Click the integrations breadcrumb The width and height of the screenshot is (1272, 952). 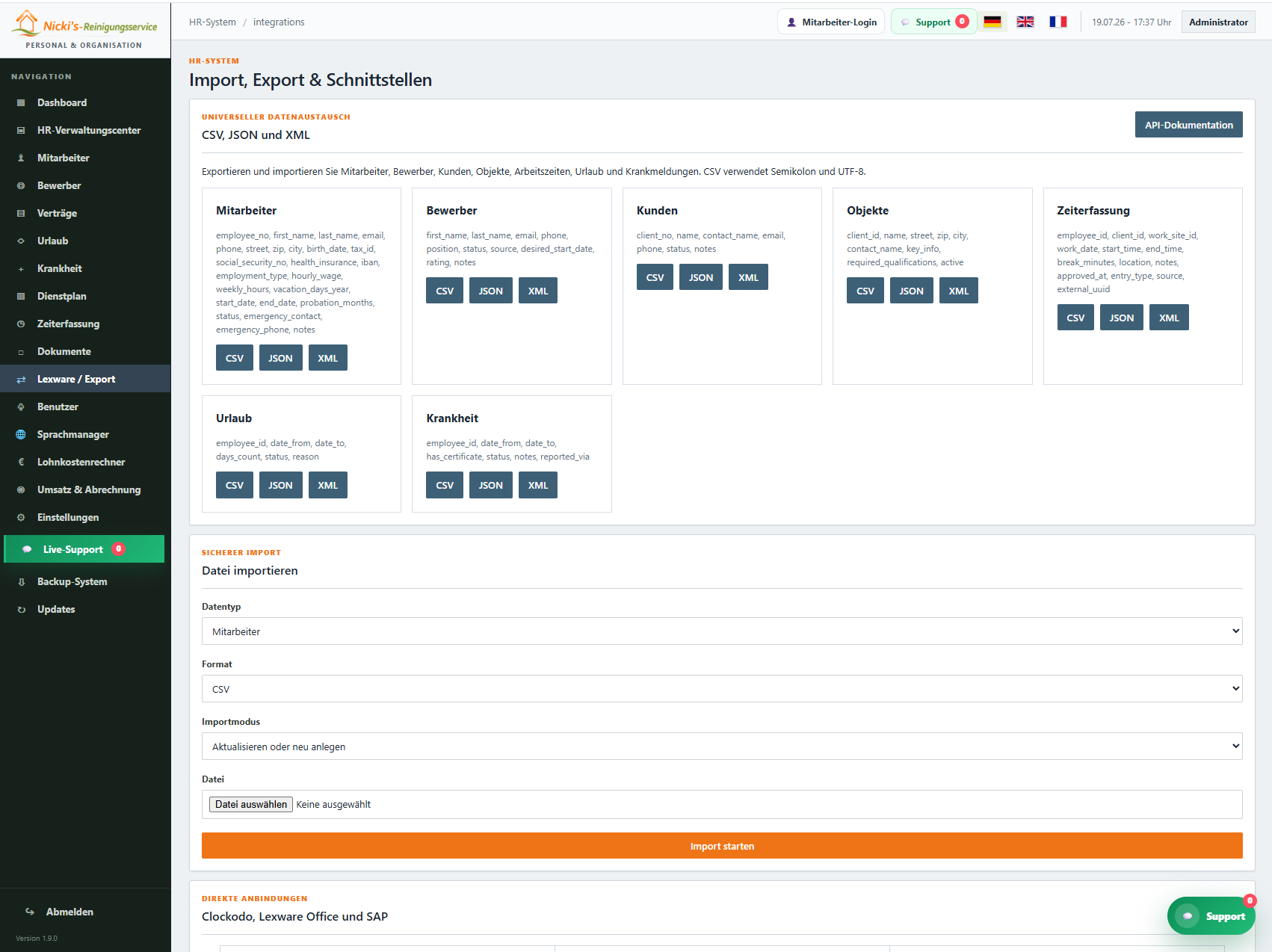(x=279, y=22)
